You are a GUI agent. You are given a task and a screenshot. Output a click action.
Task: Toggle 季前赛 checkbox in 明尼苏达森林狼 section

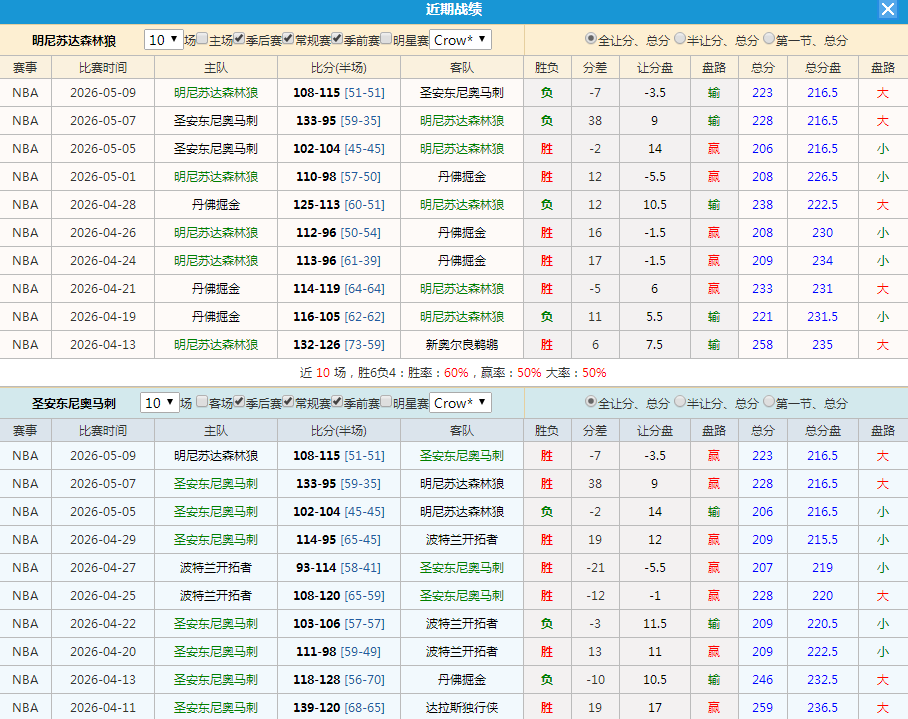tap(337, 39)
